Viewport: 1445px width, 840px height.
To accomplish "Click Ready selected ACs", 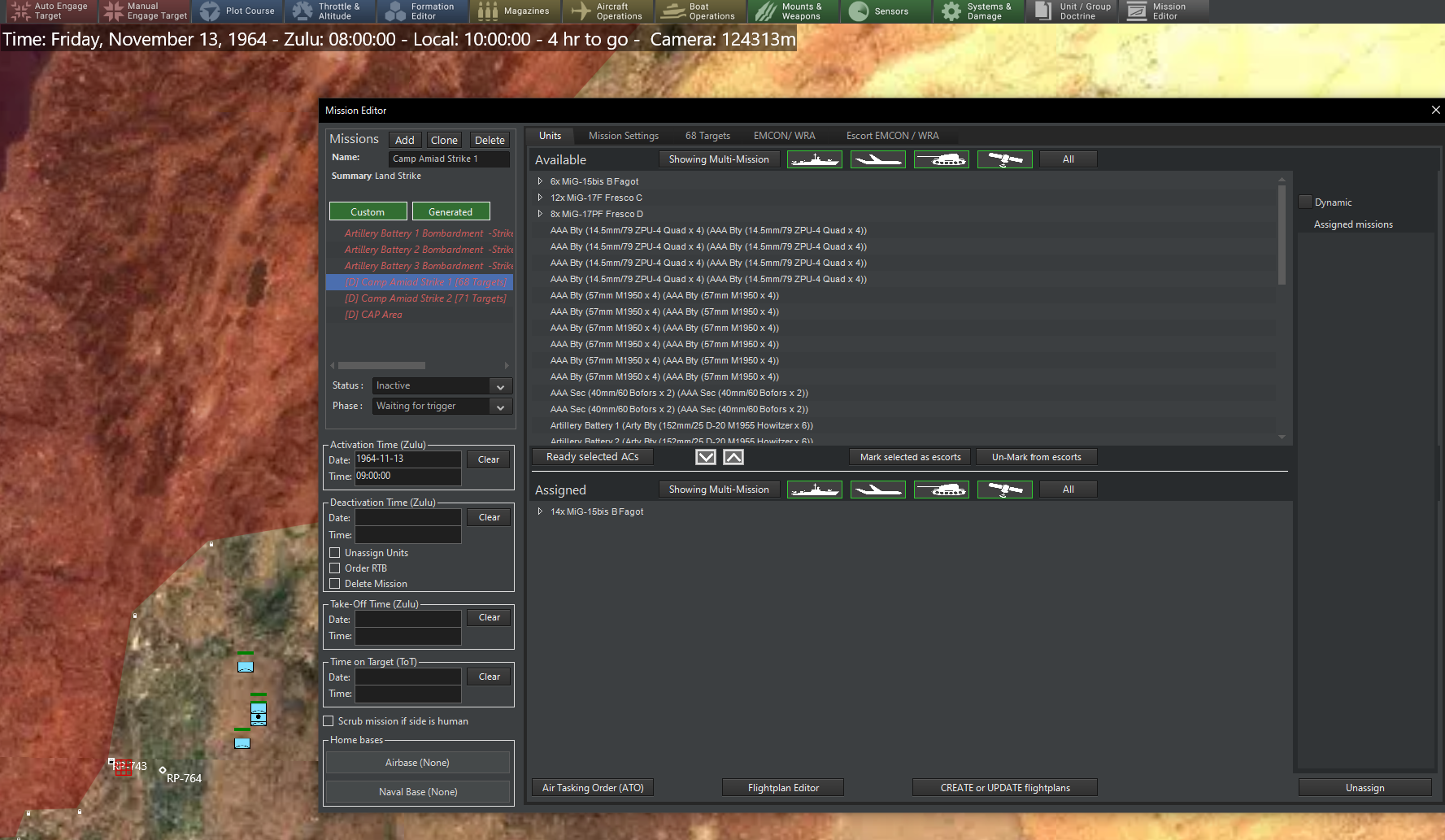I will pos(593,457).
